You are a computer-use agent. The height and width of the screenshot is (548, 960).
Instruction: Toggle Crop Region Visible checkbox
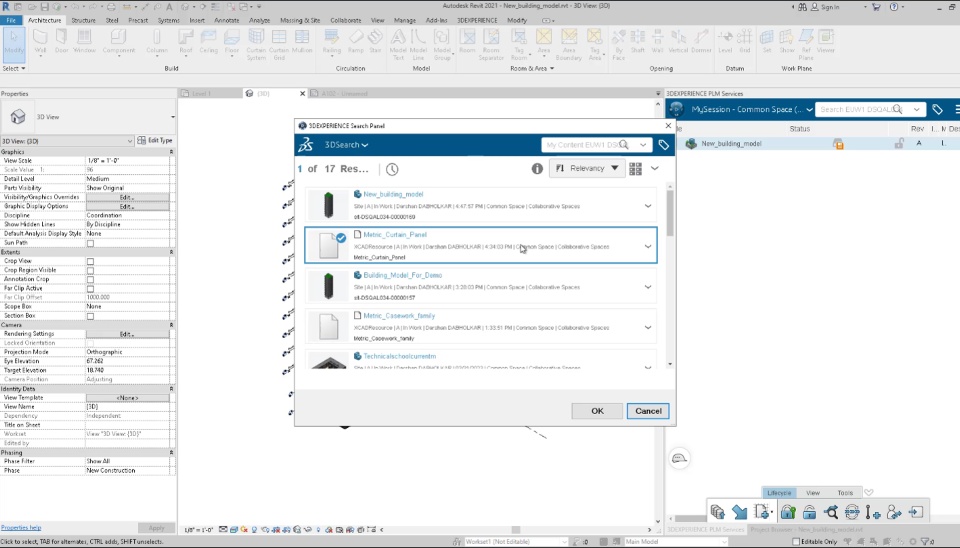(90, 270)
